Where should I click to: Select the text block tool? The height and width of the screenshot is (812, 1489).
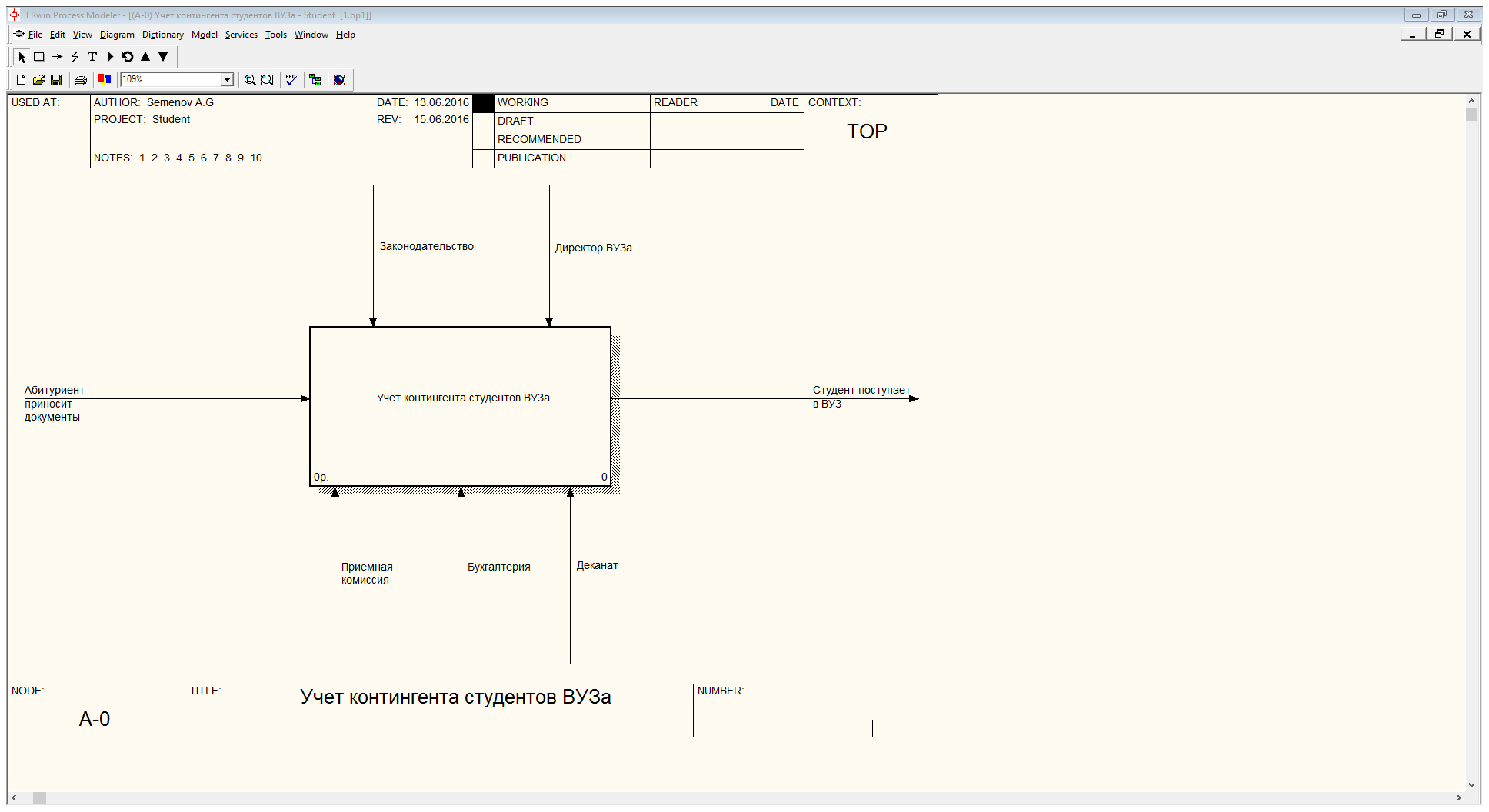coord(92,57)
